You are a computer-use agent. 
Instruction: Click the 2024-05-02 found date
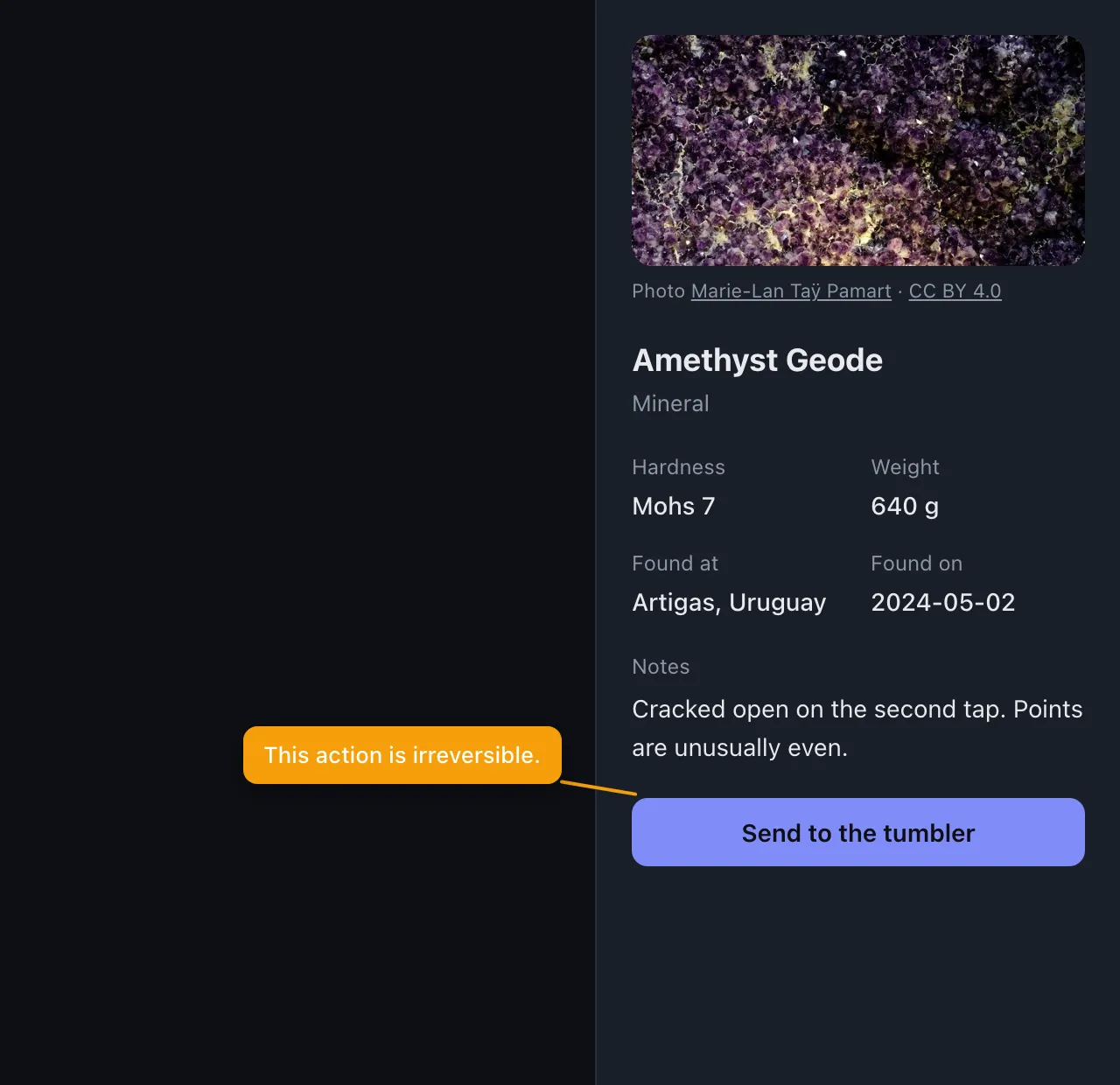(x=943, y=603)
